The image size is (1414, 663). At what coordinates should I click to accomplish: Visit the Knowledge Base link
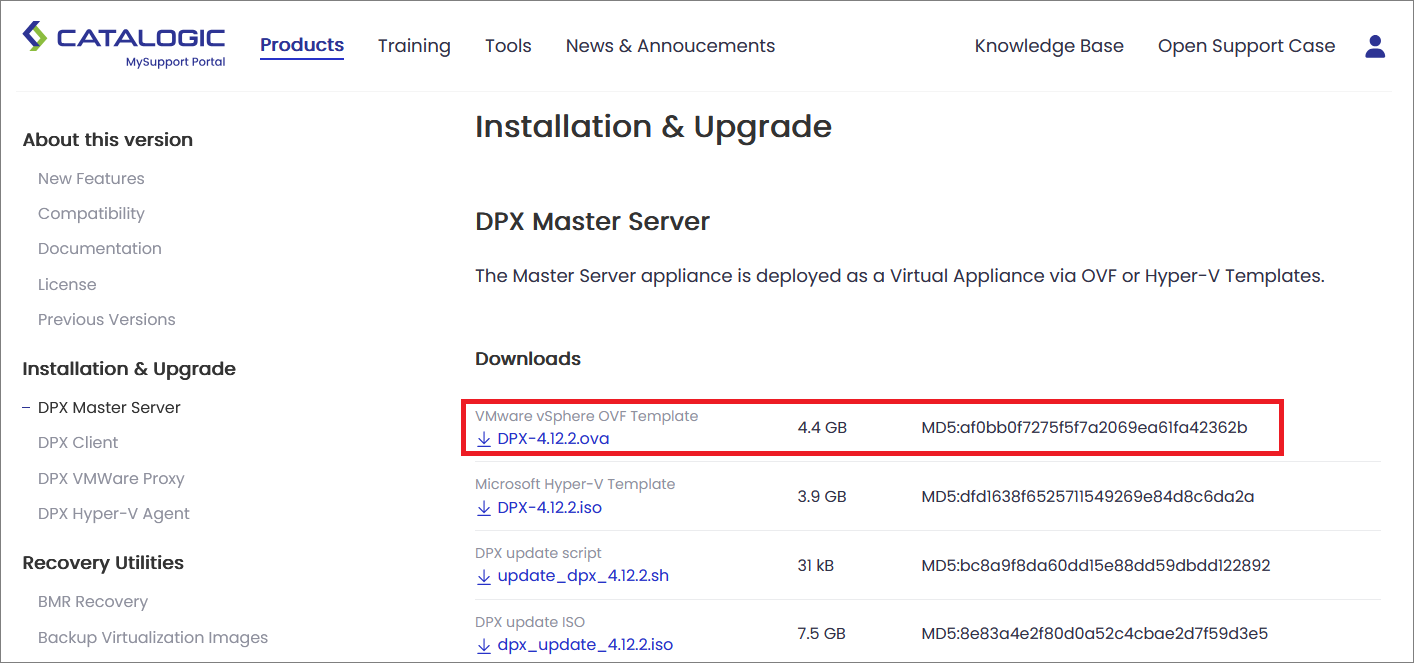1049,46
